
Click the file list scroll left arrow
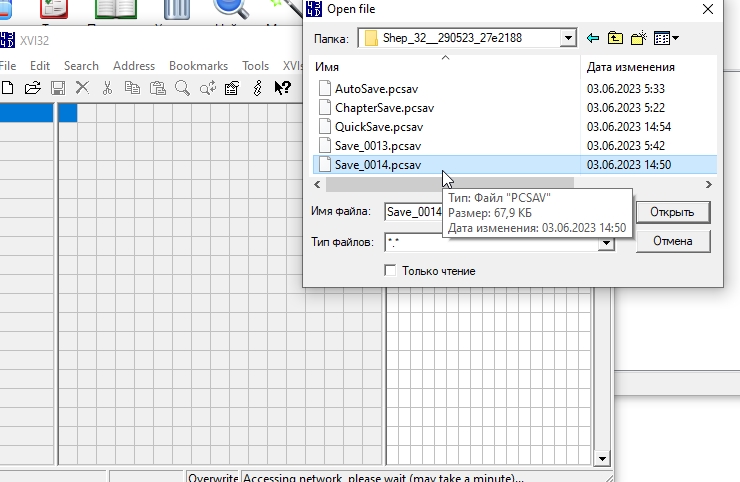318,185
